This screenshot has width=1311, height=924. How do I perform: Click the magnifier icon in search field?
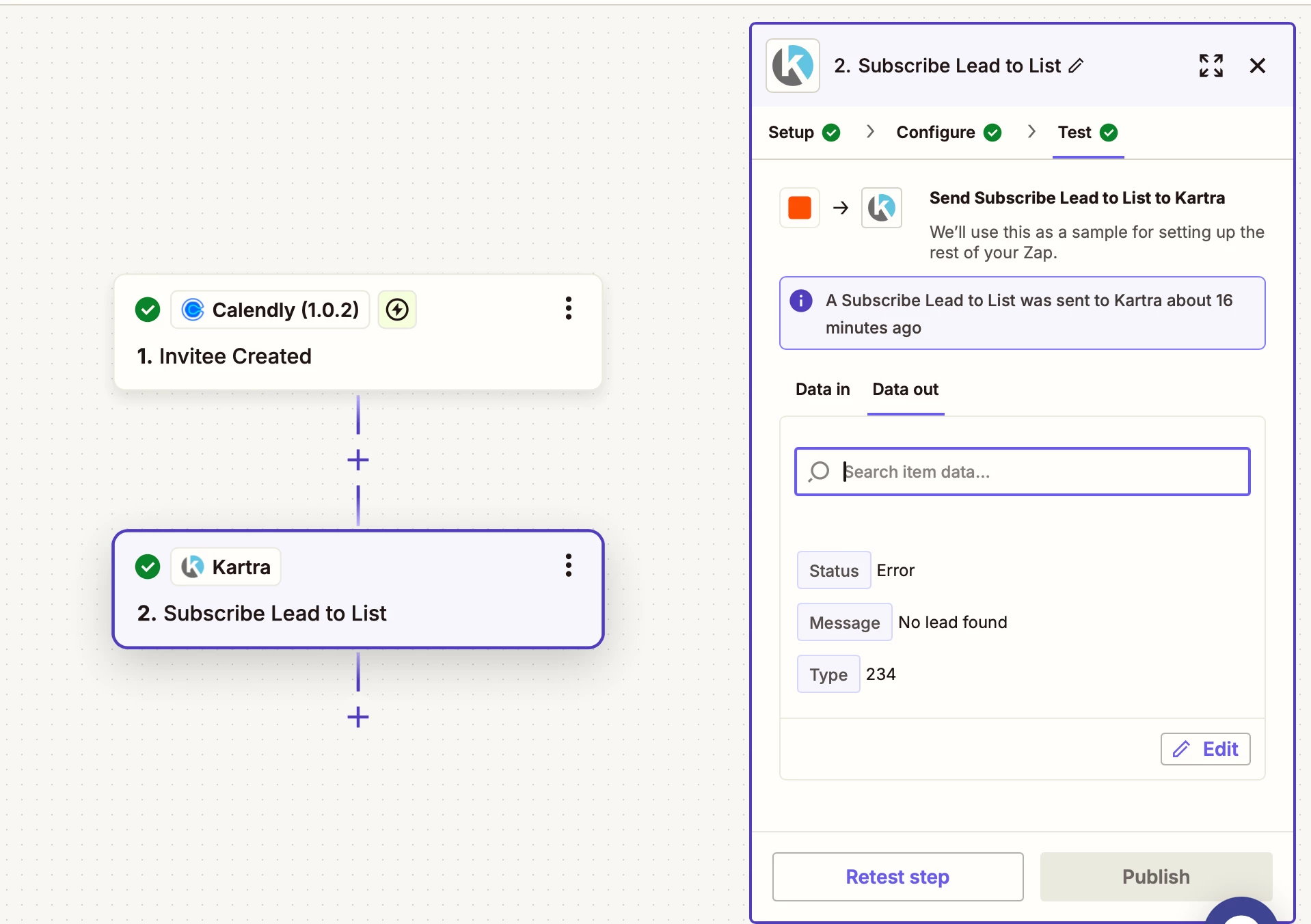[818, 472]
